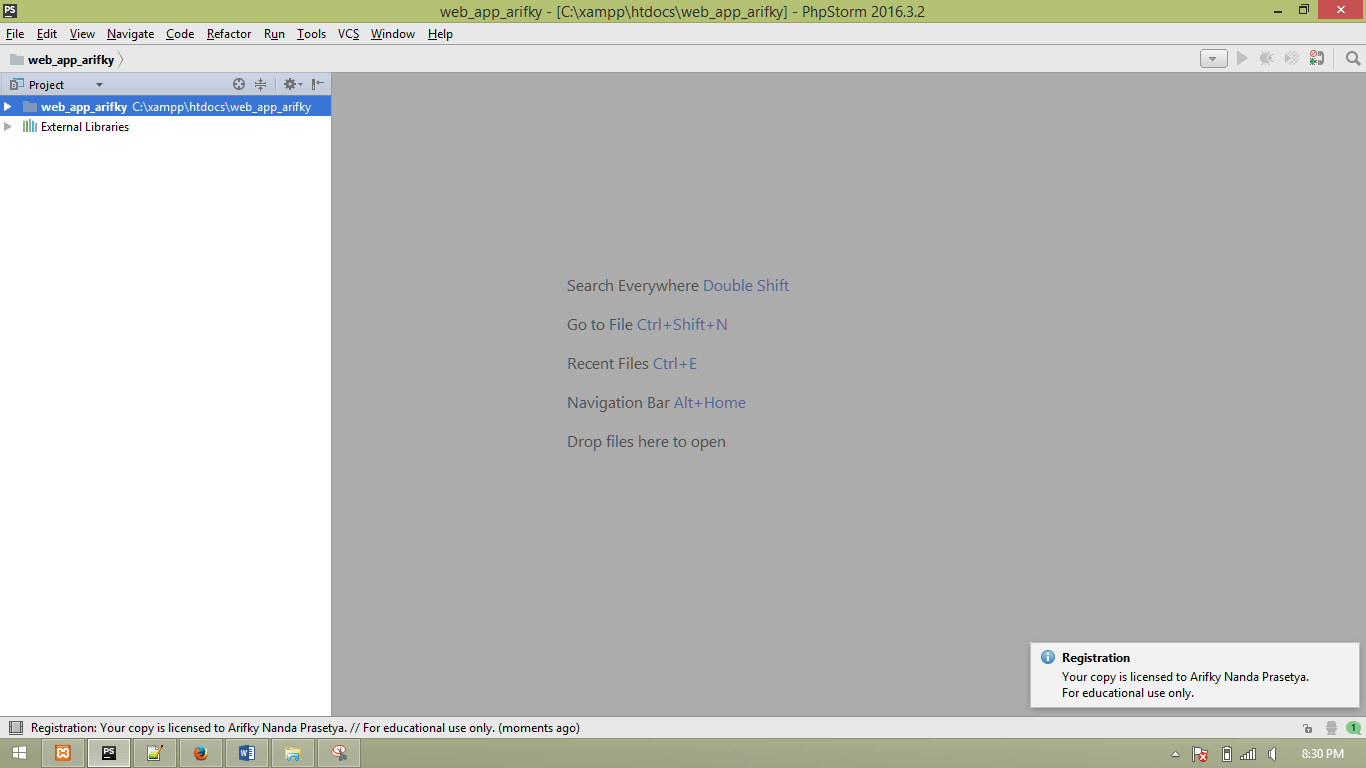This screenshot has height=768, width=1366.
Task: Open the Tools menu
Action: (312, 34)
